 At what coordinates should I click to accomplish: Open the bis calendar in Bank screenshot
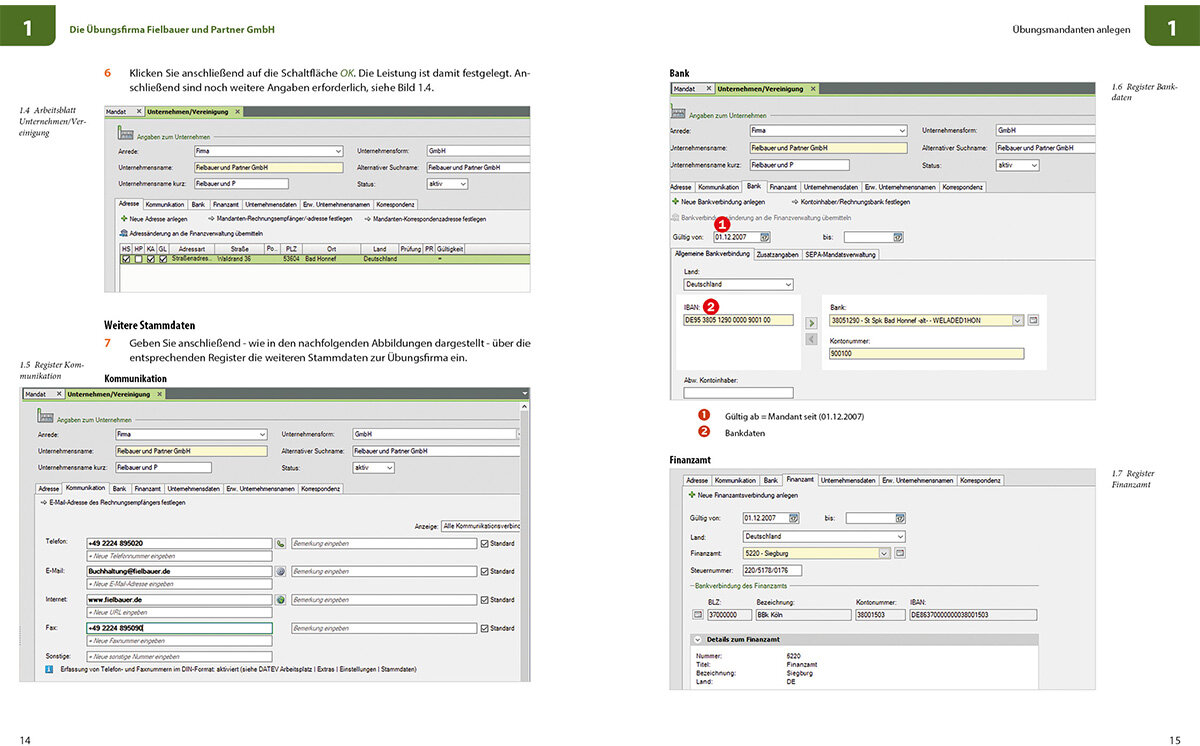click(898, 237)
